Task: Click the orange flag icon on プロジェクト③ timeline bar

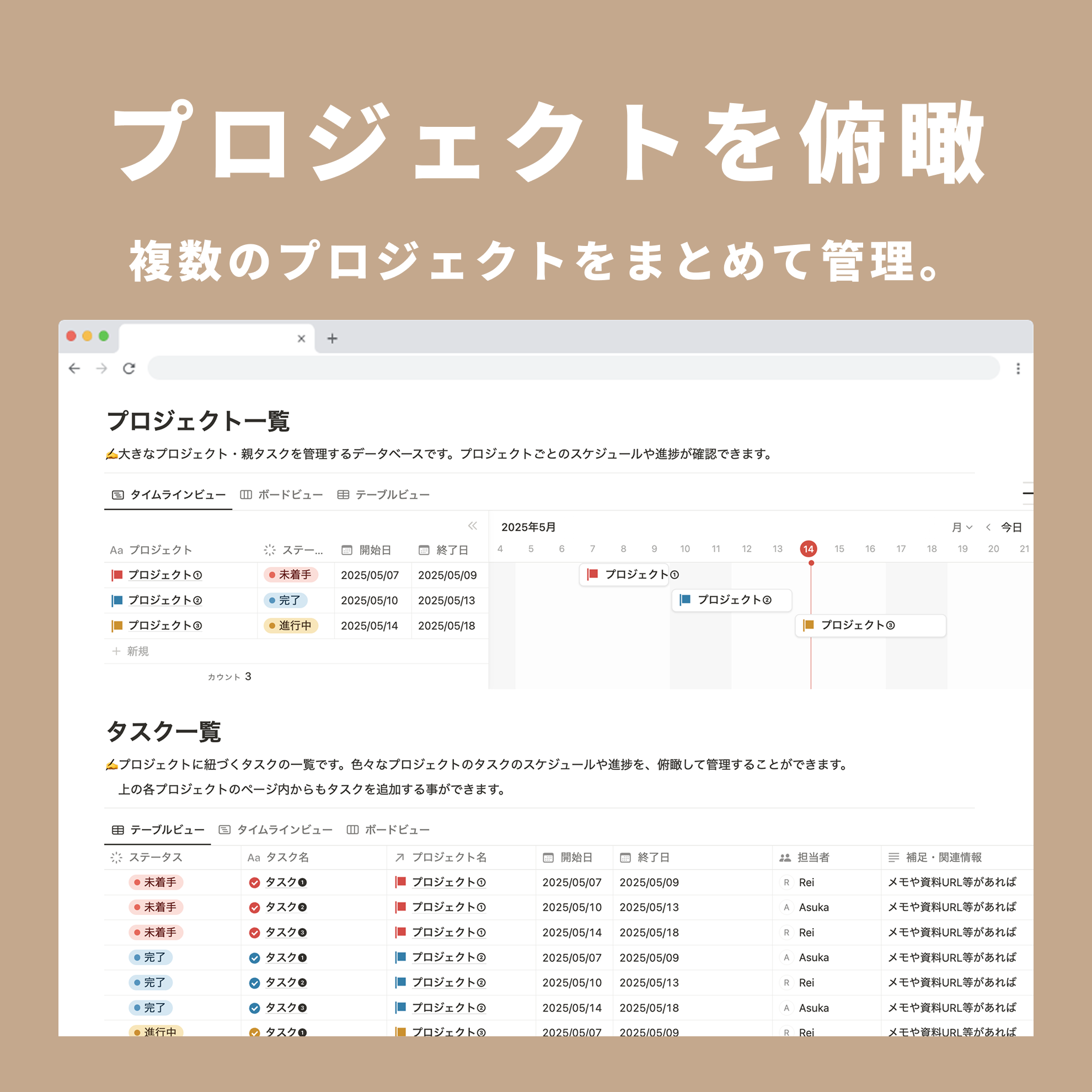Action: (809, 624)
